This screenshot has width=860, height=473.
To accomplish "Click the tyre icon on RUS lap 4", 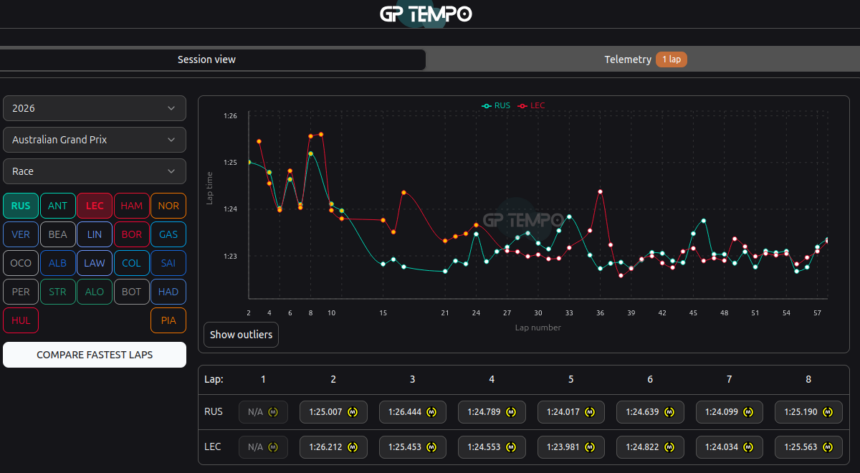I will tap(511, 412).
